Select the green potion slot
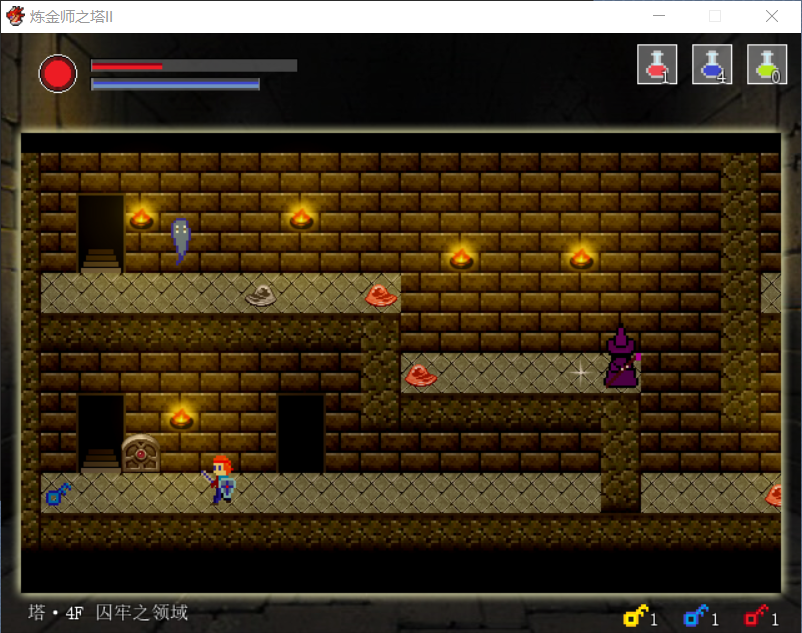802x633 pixels. coord(767,64)
